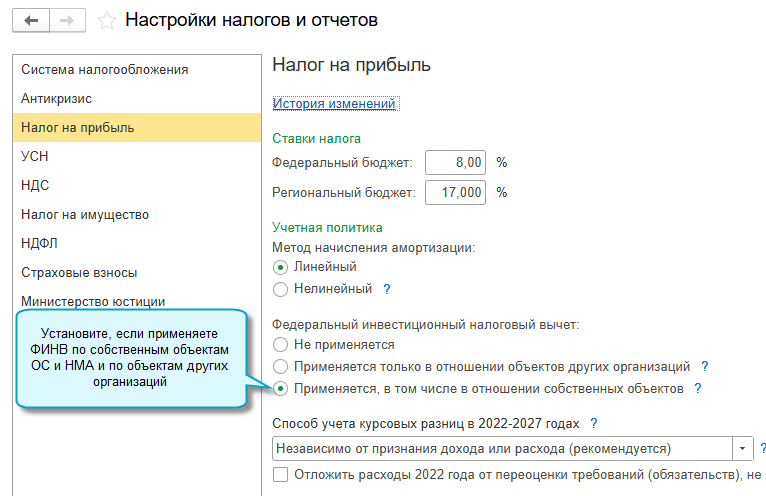
Task: Switch to the НДС section
Action: 35,185
